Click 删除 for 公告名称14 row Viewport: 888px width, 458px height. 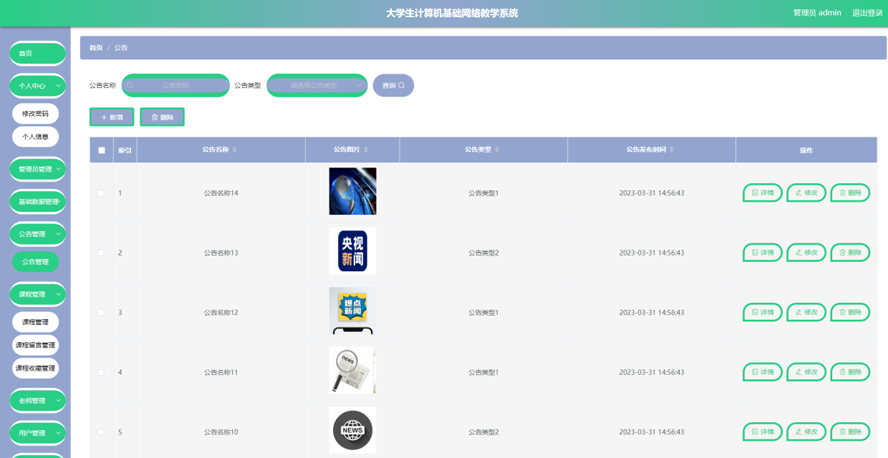pos(850,193)
